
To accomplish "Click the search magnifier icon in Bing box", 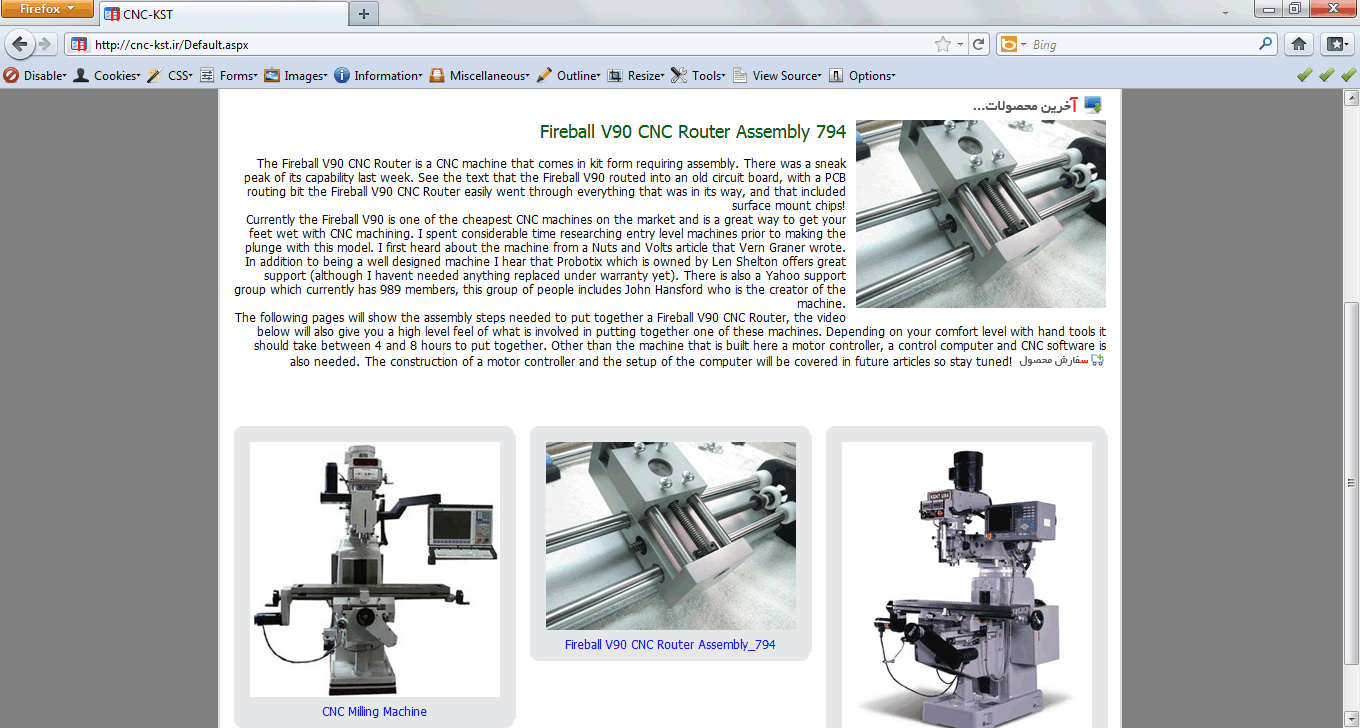I will coord(1266,44).
